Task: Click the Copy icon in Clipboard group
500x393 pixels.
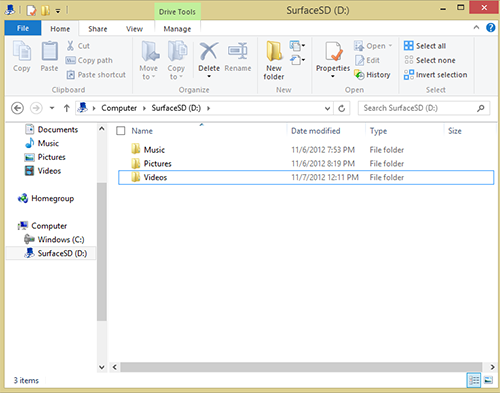Action: click(22, 51)
